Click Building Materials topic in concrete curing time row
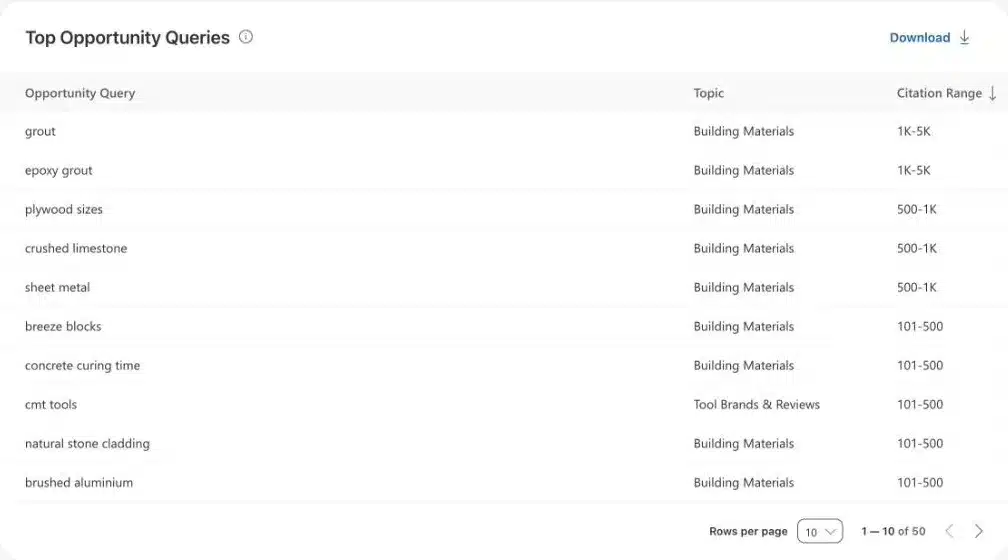Image resolution: width=1008 pixels, height=560 pixels. coord(744,366)
